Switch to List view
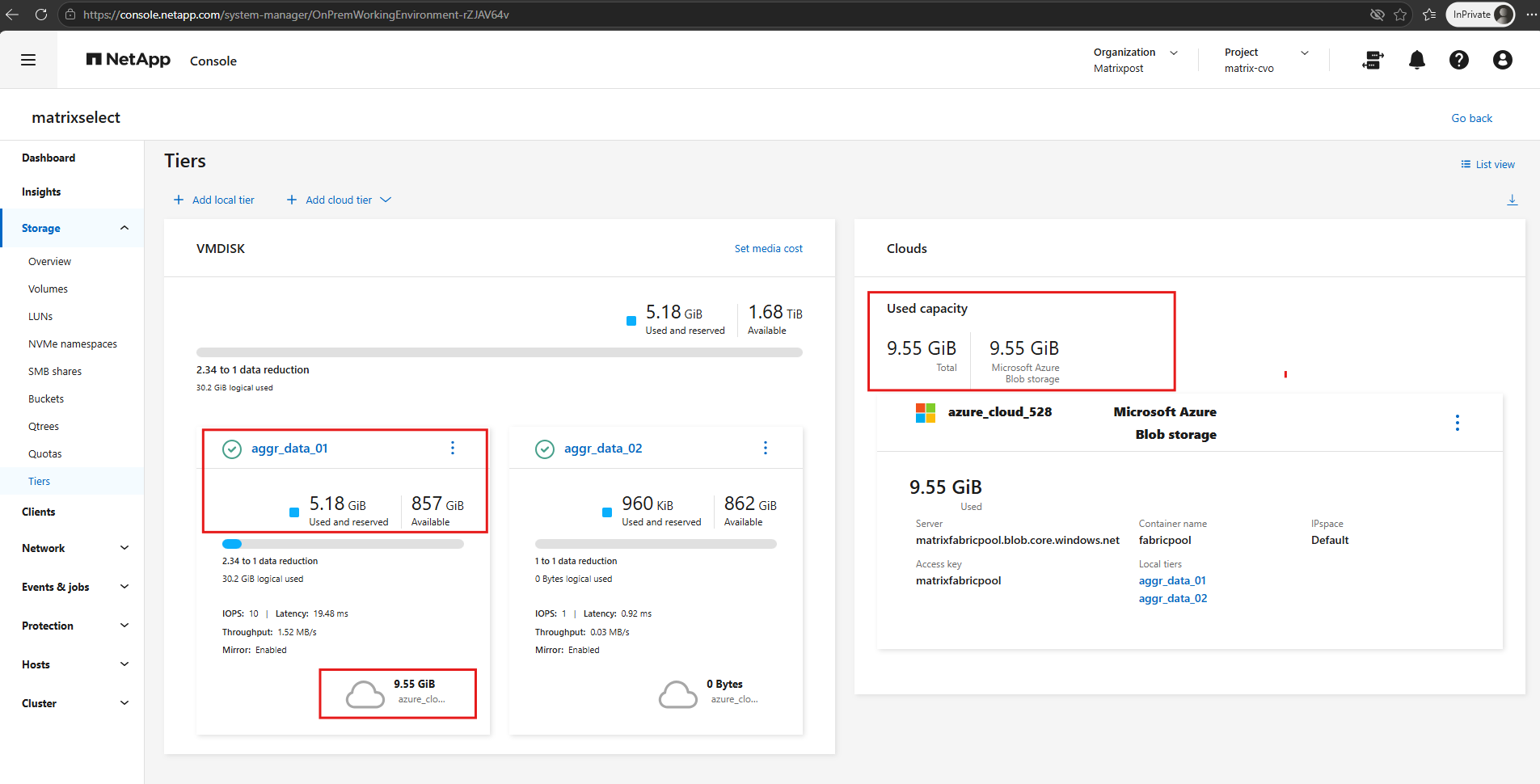1540x784 pixels. 1487,164
